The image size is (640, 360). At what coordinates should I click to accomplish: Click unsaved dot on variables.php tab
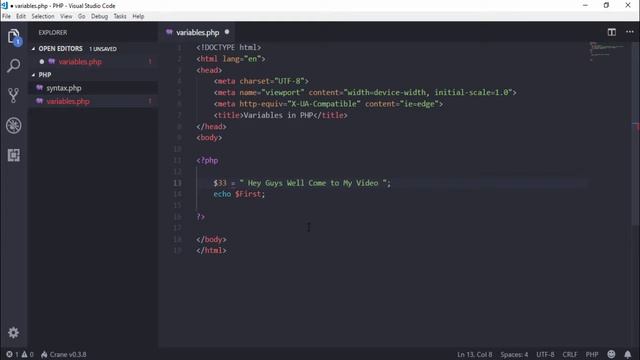pos(227,32)
